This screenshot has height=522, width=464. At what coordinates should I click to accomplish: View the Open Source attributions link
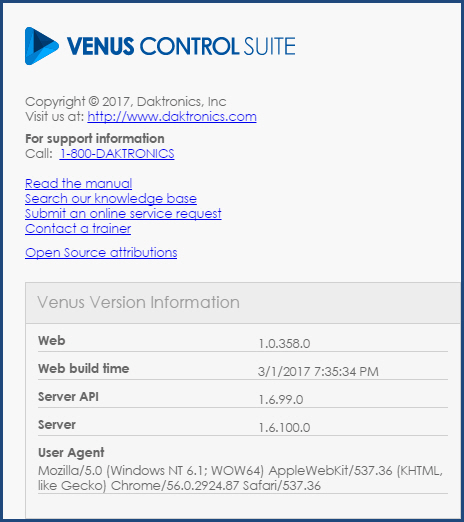(101, 253)
